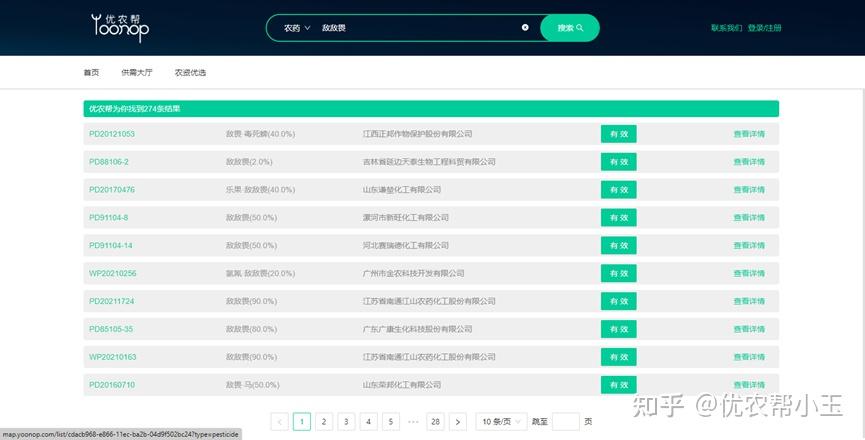Click 有效 status badge in PD88106-2 row
The width and height of the screenshot is (865, 440).
618,162
